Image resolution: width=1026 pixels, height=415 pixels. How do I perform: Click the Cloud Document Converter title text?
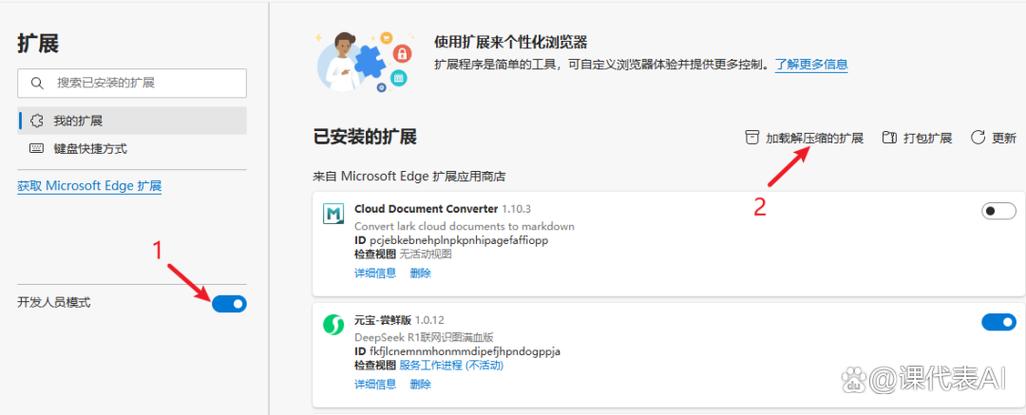pyautogui.click(x=426, y=209)
